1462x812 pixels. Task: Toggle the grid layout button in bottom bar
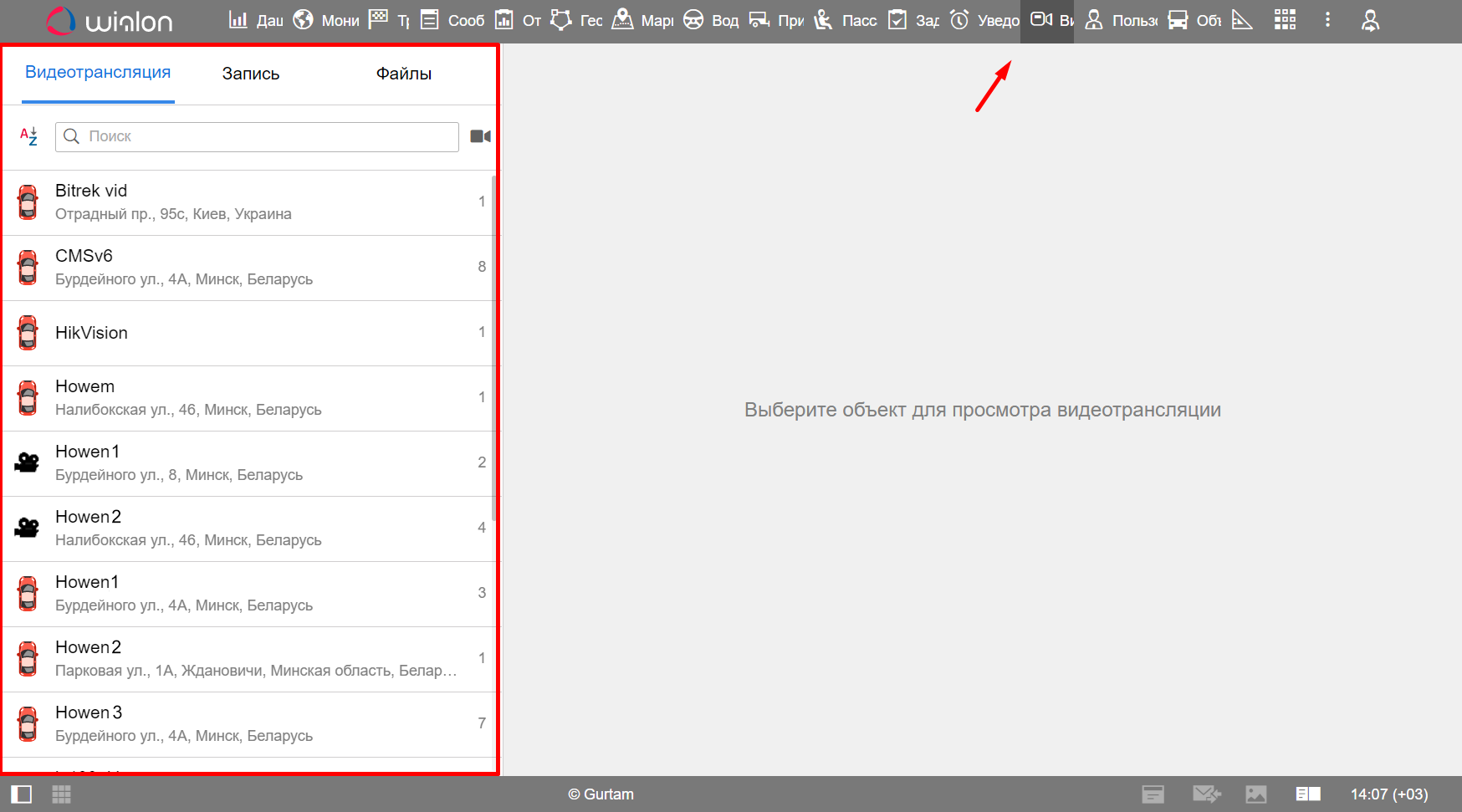click(x=62, y=794)
